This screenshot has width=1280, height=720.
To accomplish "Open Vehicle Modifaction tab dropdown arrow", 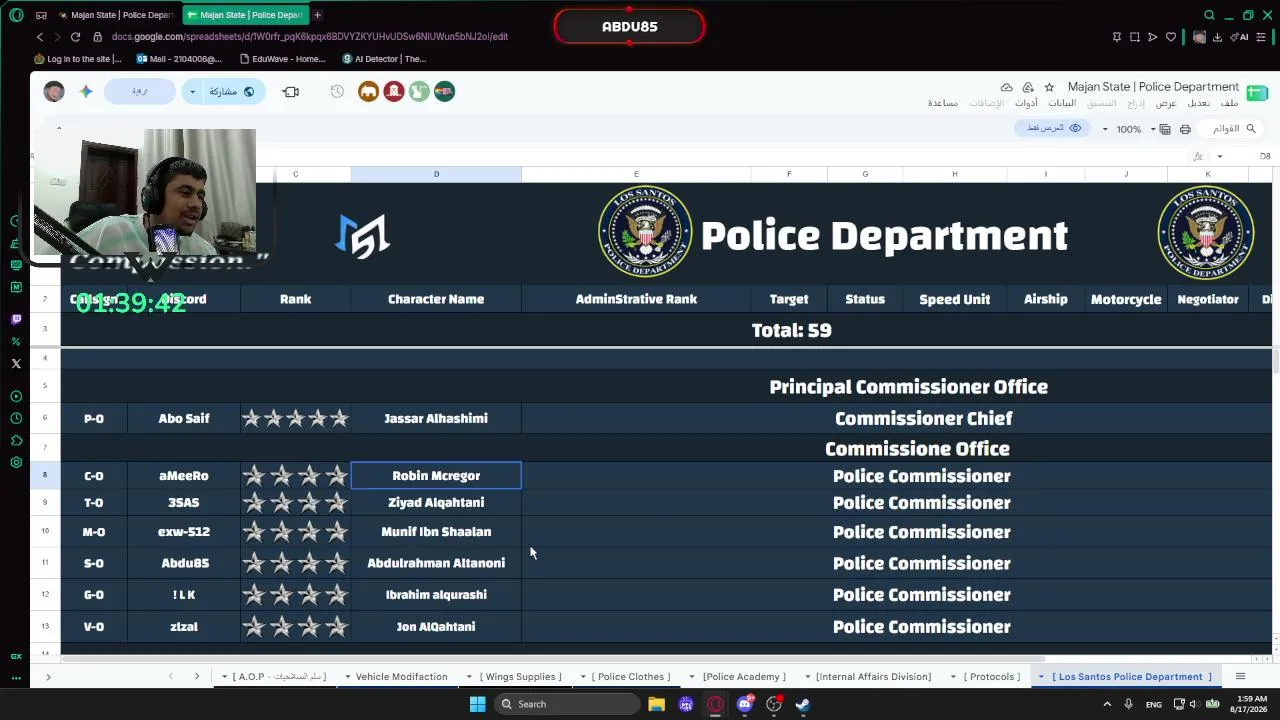I will click(347, 677).
